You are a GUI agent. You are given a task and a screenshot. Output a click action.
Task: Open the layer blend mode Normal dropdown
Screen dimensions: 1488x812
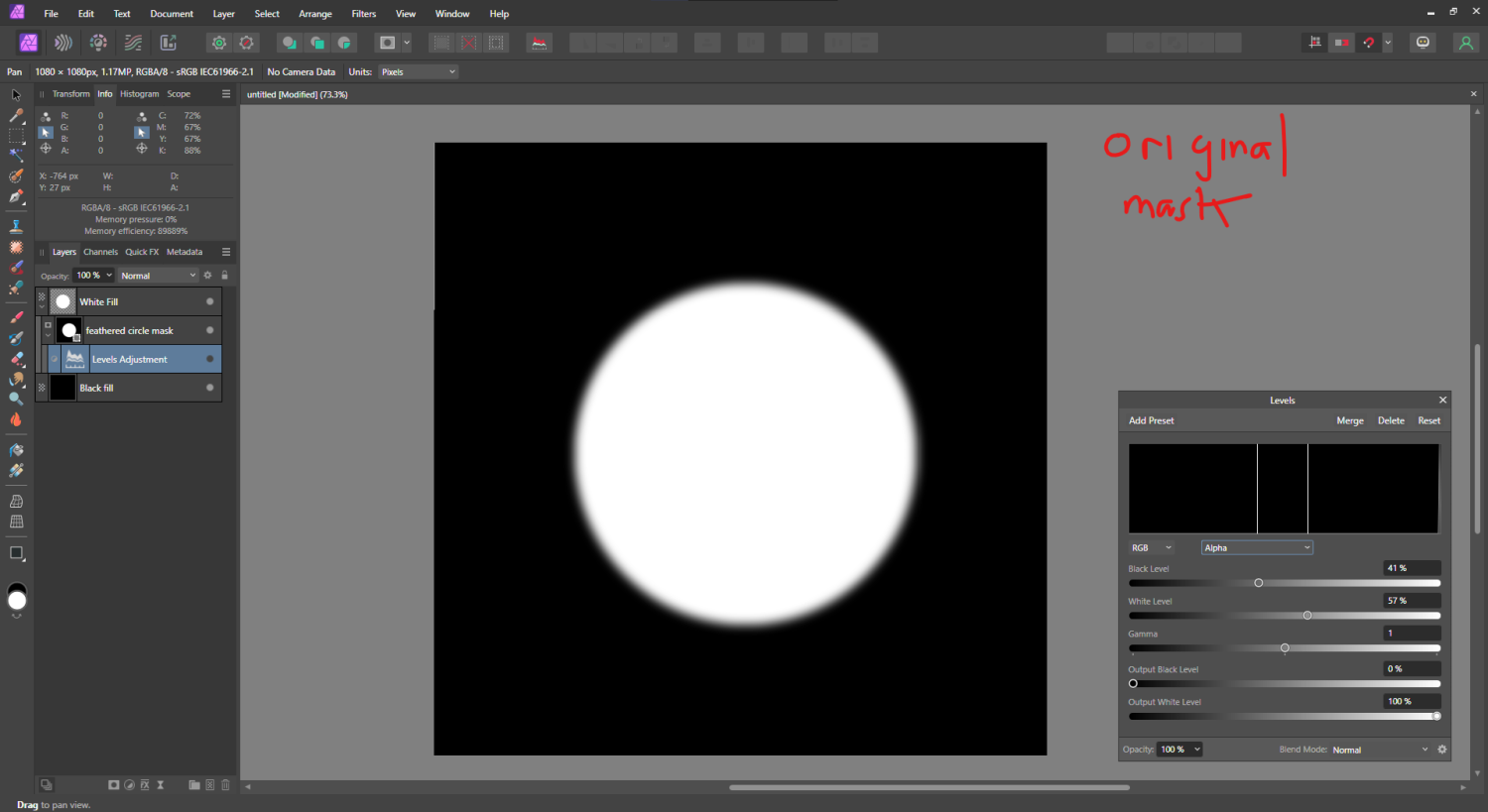(157, 275)
